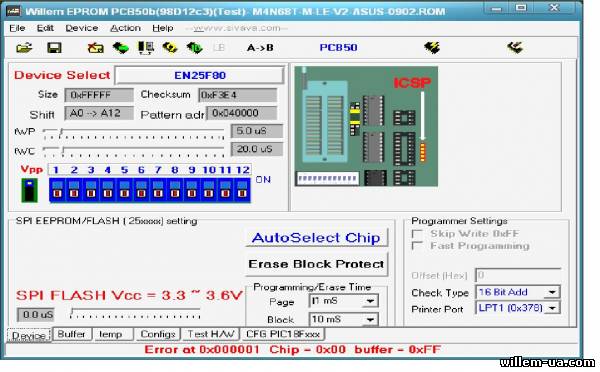Viewport: 600px width, 372px height.
Task: Click the ICSP programmer board picture
Action: coord(366,126)
